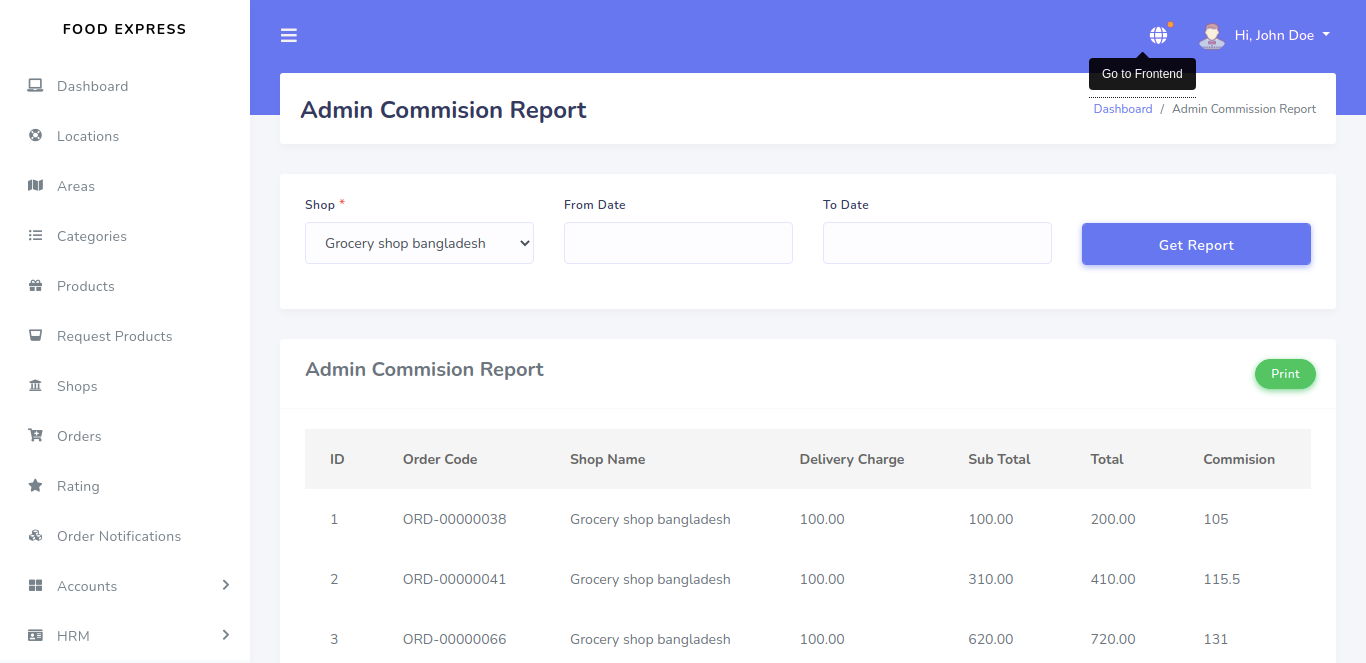Viewport: 1366px width, 663px height.
Task: Click sub total value 620.00
Action: 991,639
